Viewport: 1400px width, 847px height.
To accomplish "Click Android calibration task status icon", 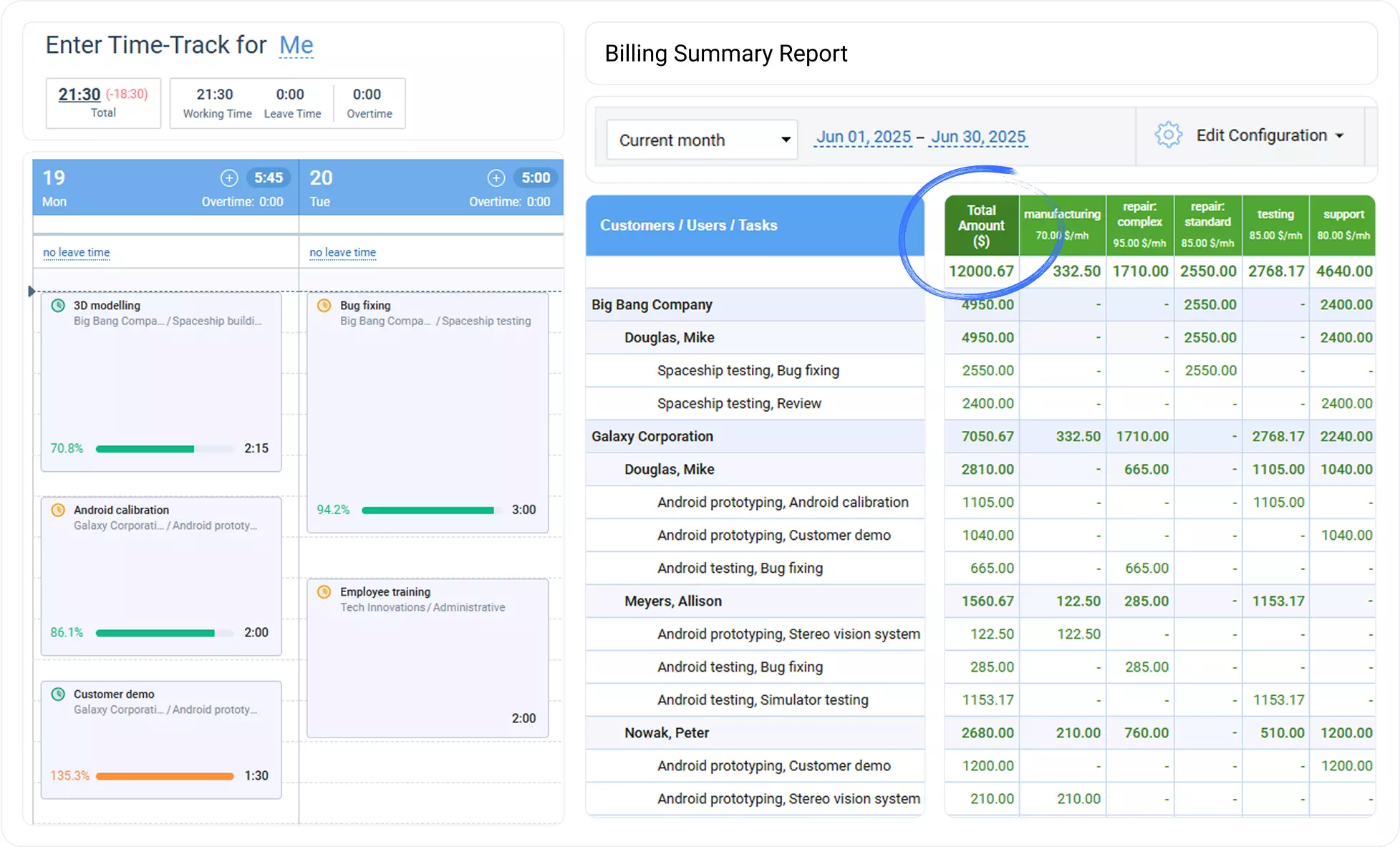I will point(58,510).
